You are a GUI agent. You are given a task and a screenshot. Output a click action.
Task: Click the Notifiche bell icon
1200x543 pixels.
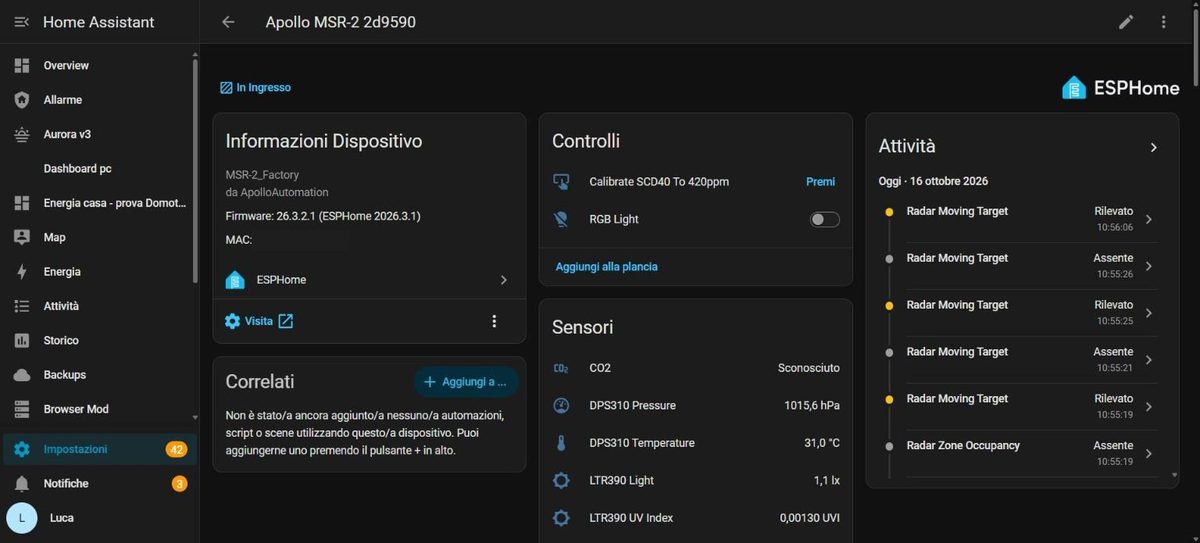[x=22, y=483]
